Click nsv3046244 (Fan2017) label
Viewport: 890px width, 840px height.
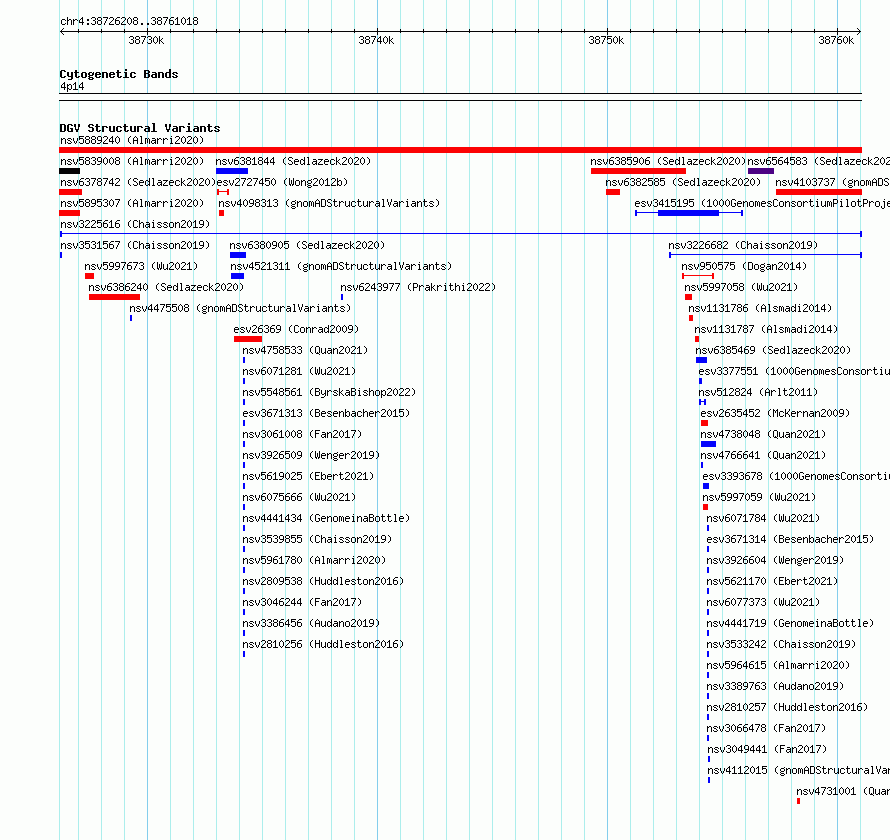tap(303, 602)
